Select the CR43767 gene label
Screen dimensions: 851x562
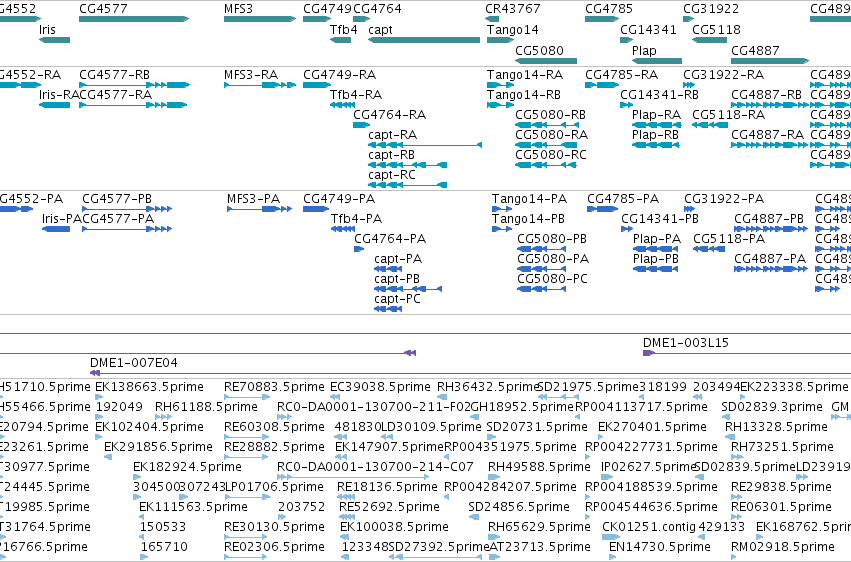pos(513,9)
